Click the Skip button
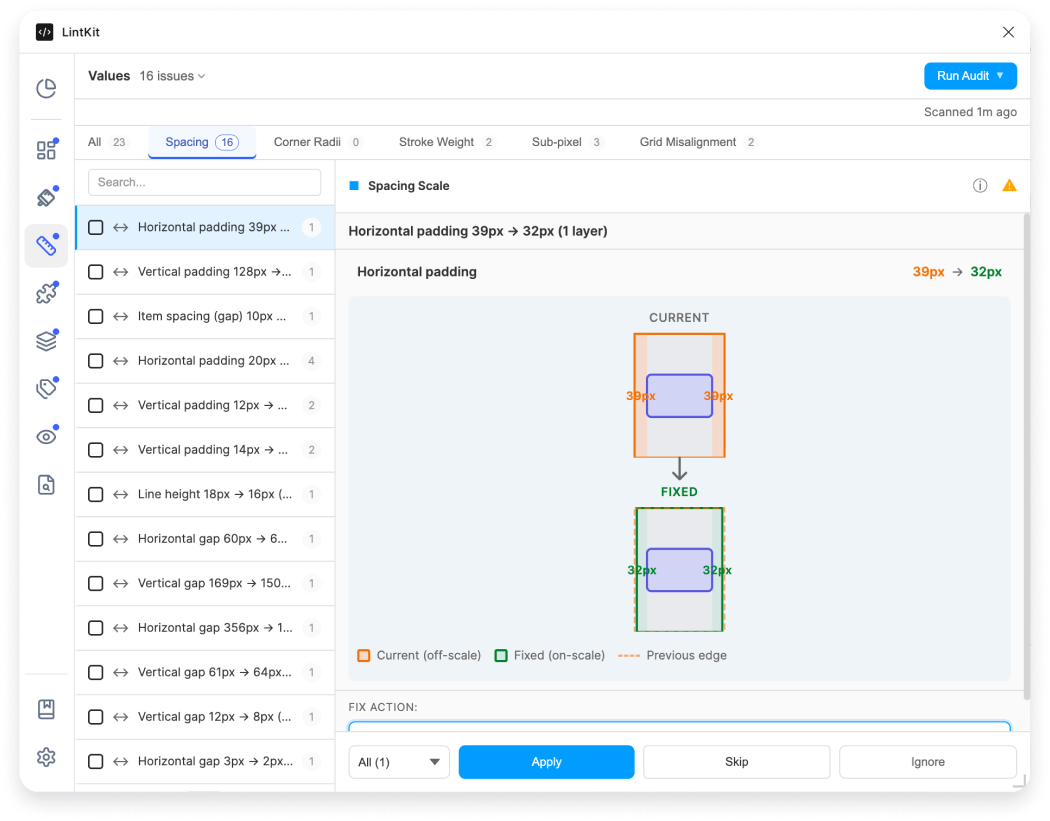 click(737, 762)
